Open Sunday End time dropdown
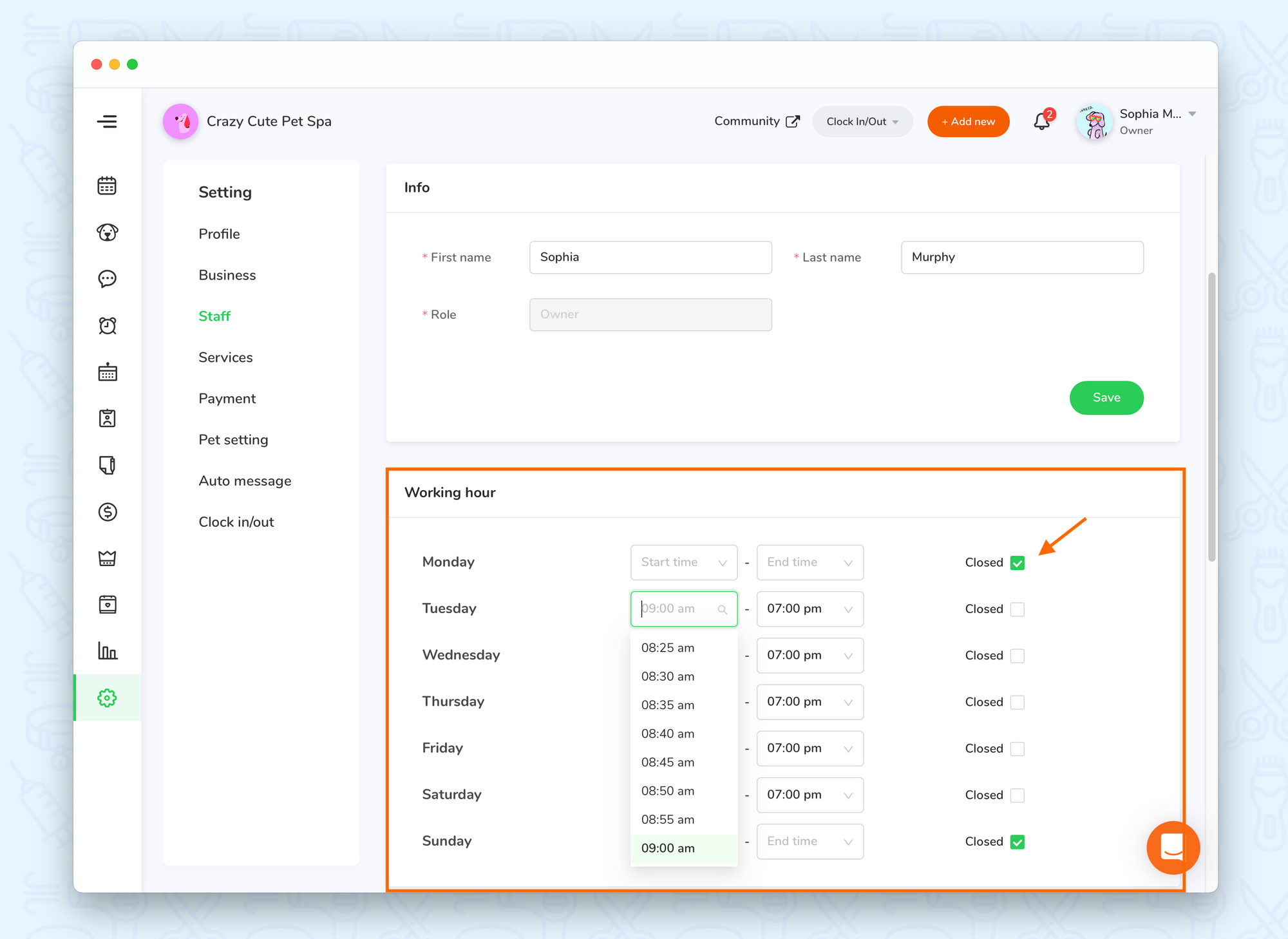The width and height of the screenshot is (1288, 939). click(x=810, y=841)
